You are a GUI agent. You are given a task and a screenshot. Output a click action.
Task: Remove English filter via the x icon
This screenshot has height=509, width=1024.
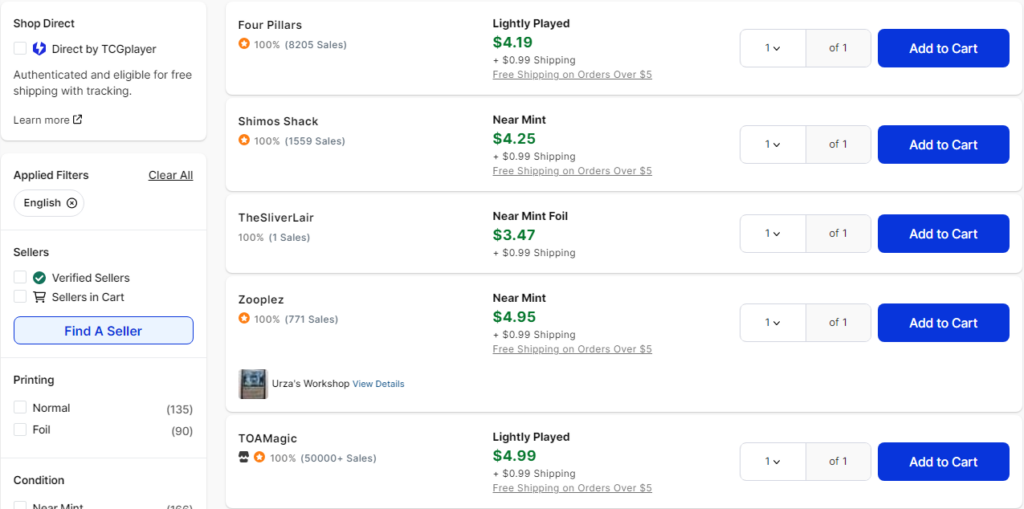[x=72, y=203]
